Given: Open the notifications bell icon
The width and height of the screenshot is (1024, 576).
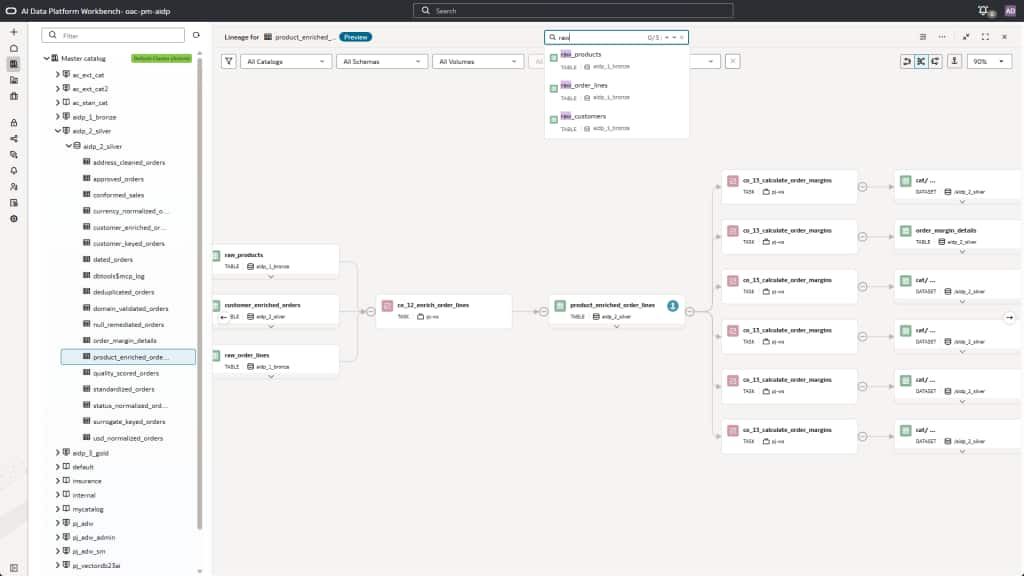Looking at the screenshot, I should pos(983,10).
